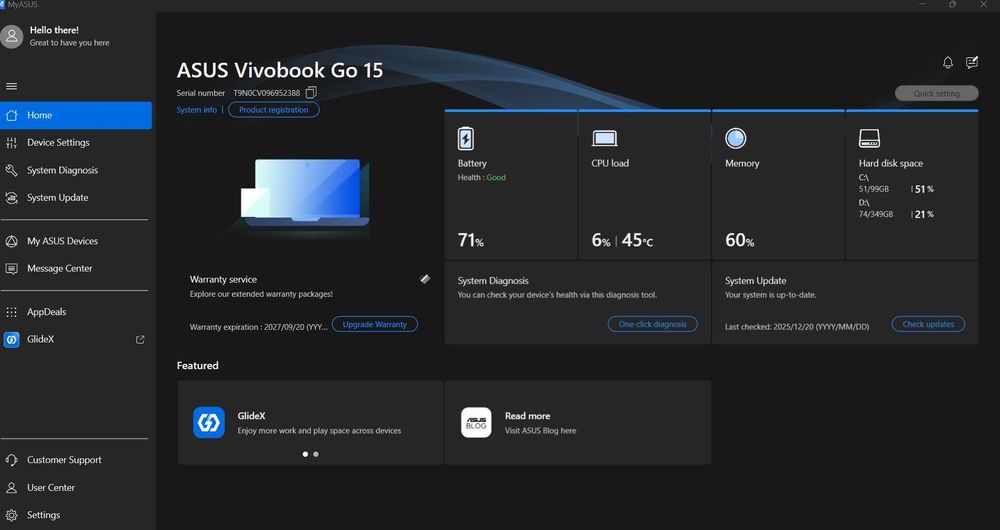Click the CPU load laptop icon
1000x530 pixels.
click(604, 138)
